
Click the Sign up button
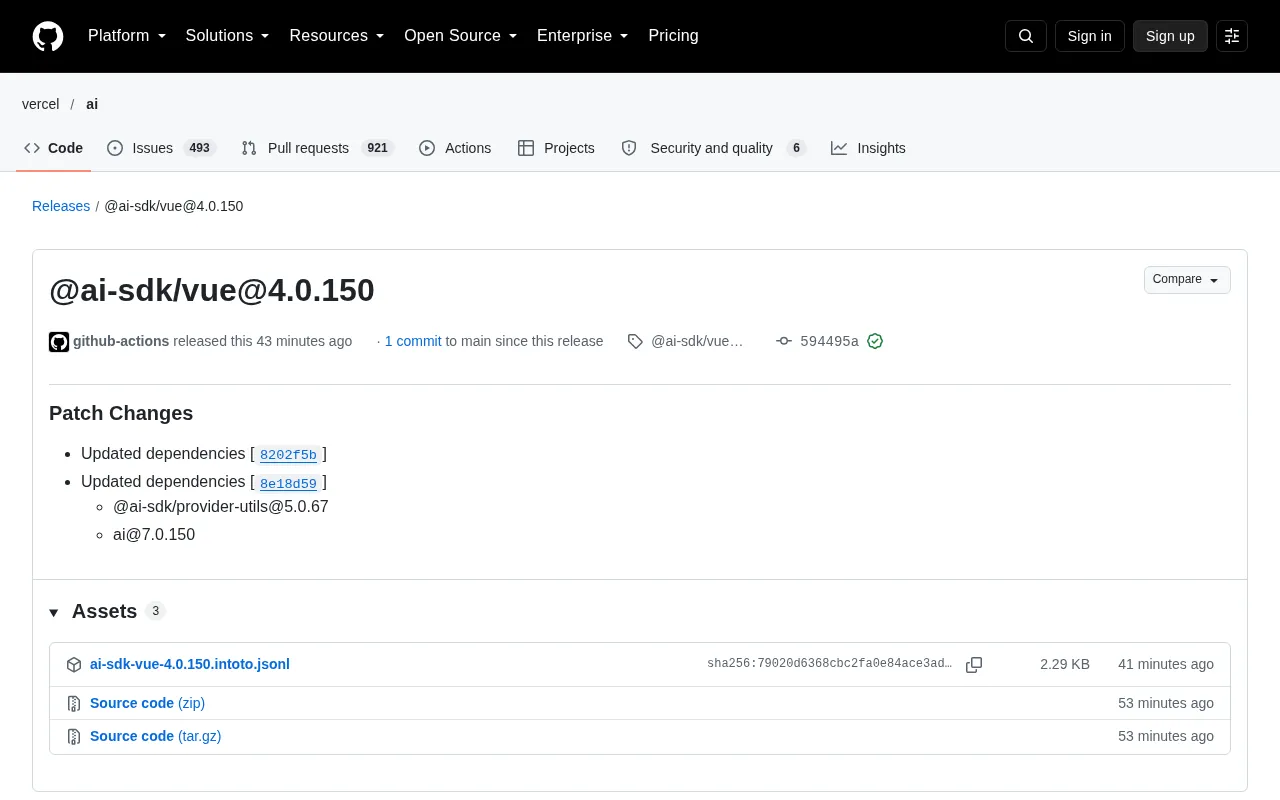(1170, 36)
